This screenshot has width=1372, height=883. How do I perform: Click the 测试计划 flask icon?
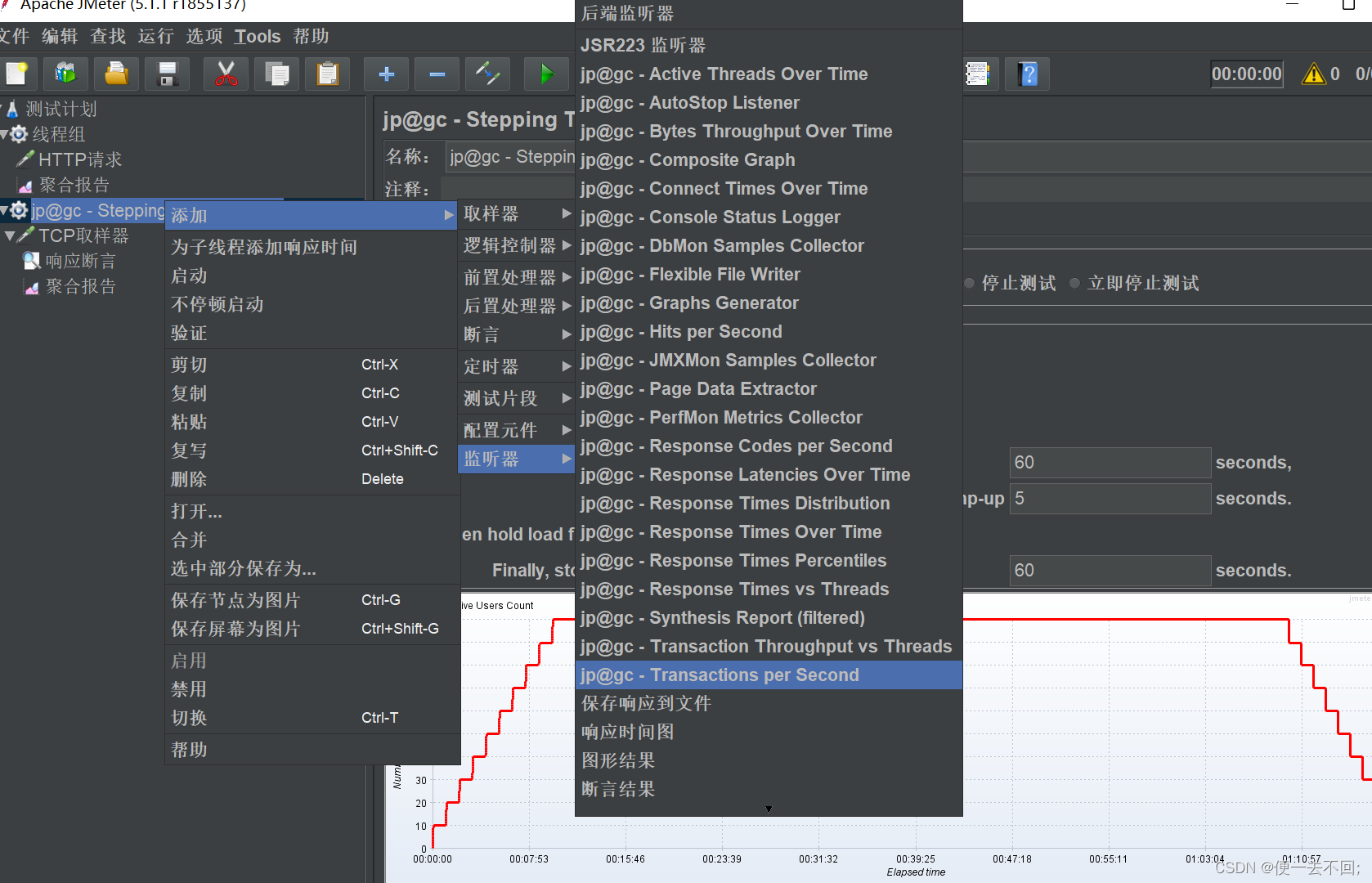12,109
